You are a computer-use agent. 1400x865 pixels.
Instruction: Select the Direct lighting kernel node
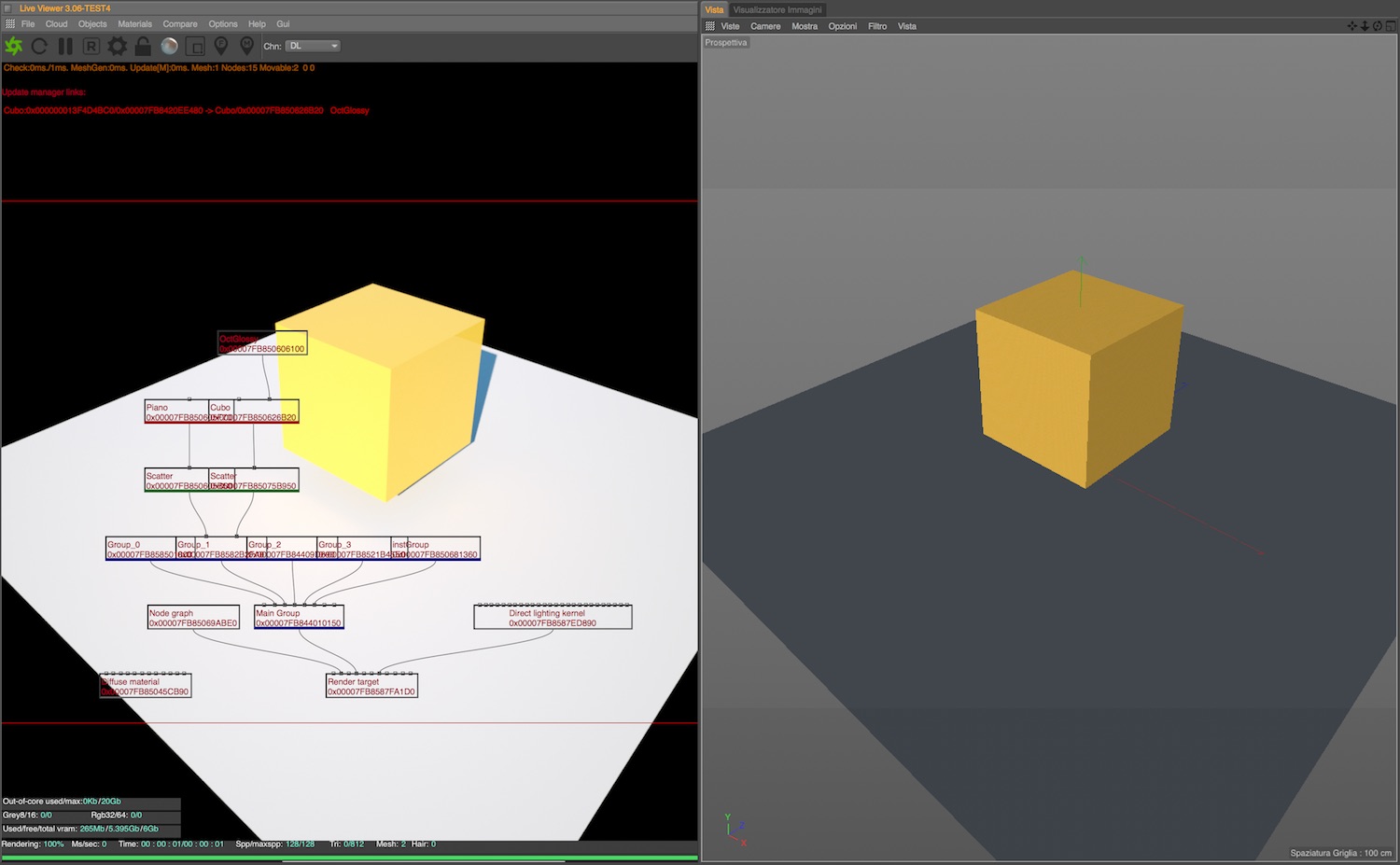coord(553,618)
